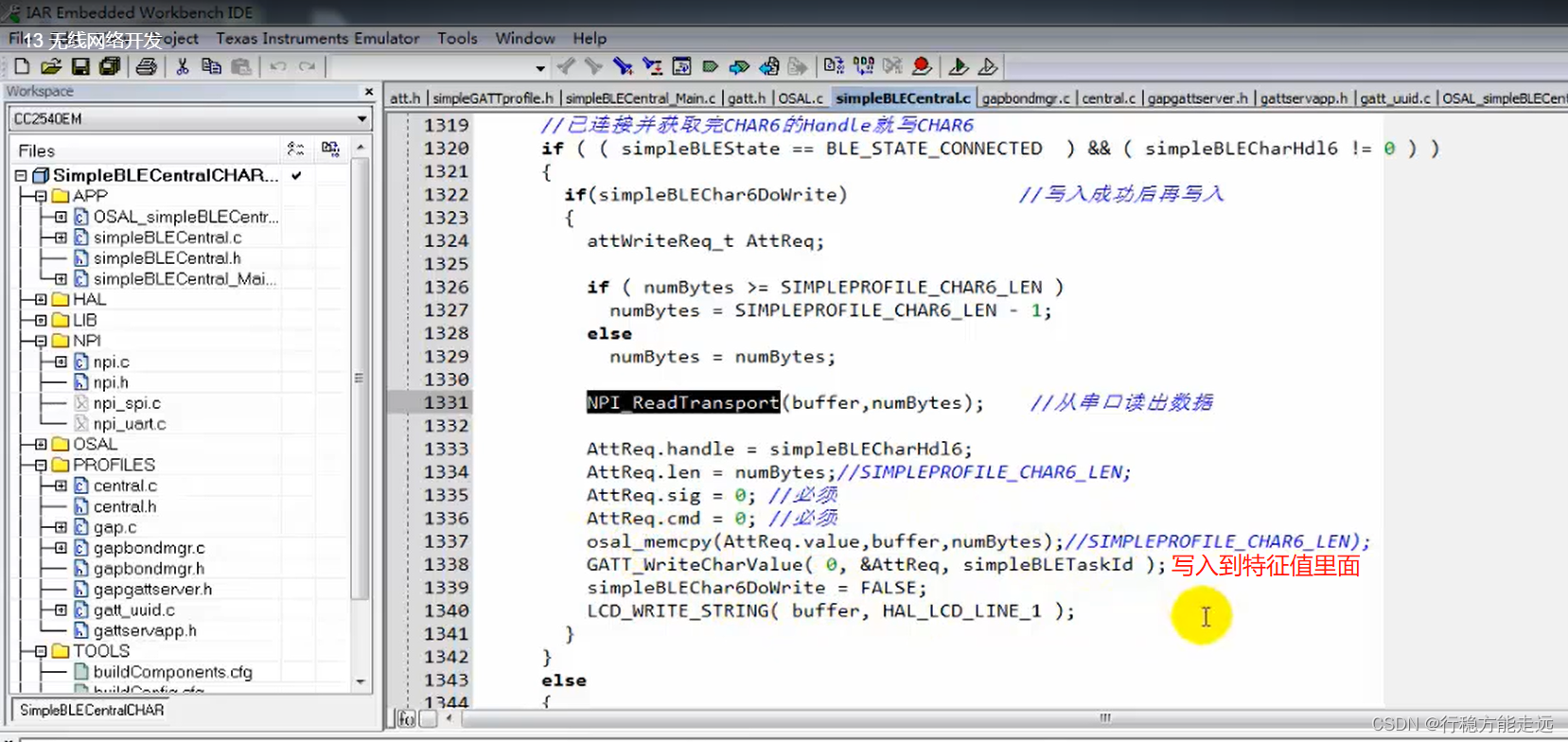Screen dimensions: 1568x742
Task: Click the Cut scissors icon
Action: click(183, 66)
